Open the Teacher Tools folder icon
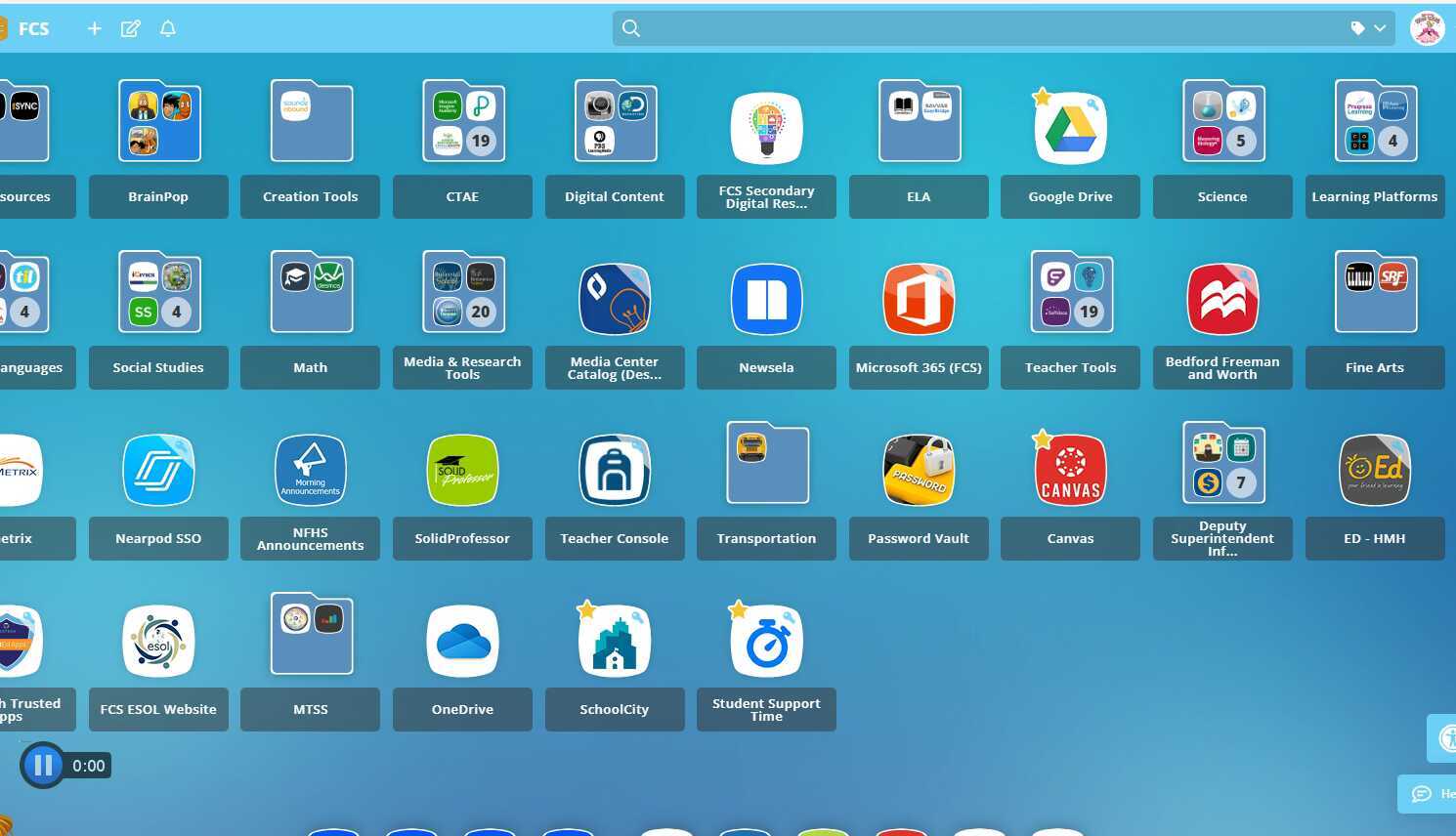This screenshot has width=1456, height=836. tap(1072, 292)
